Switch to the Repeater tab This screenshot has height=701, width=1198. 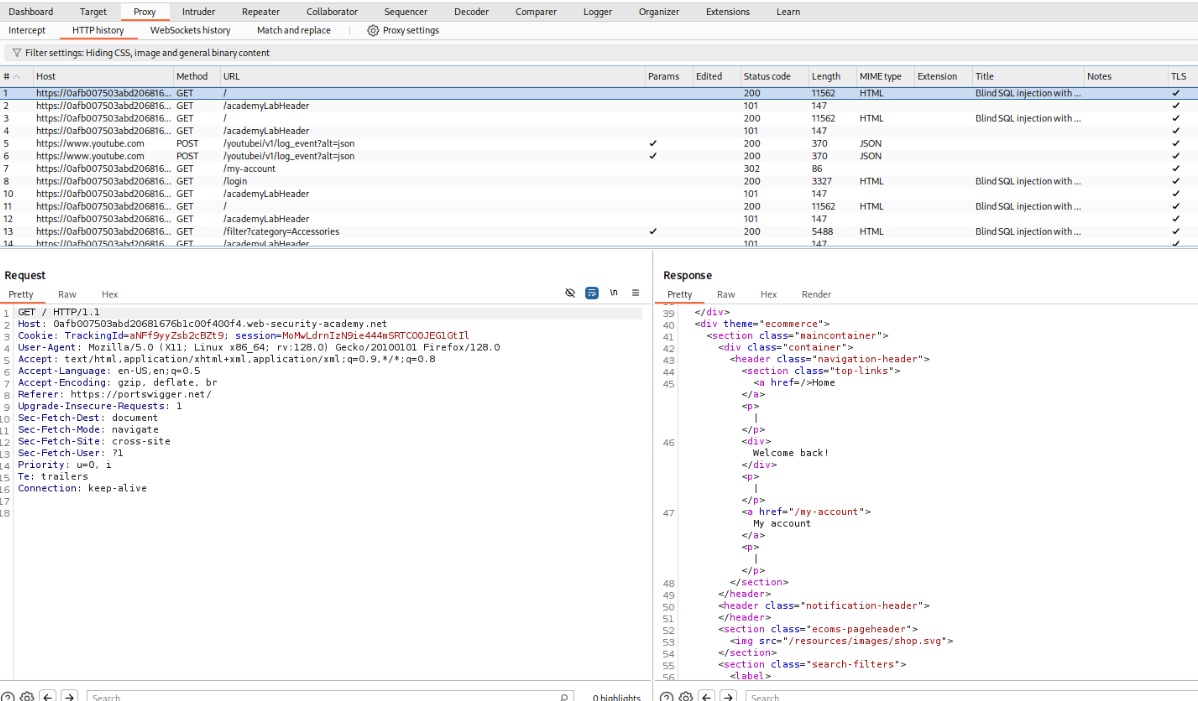pos(260,11)
